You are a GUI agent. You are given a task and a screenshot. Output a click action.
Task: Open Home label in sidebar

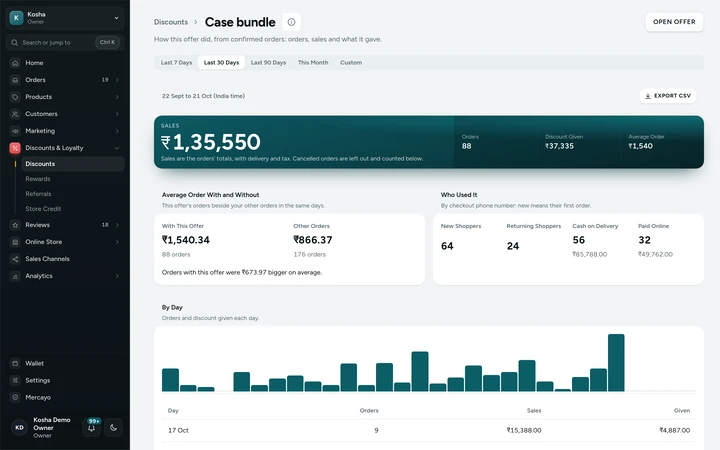(x=34, y=63)
